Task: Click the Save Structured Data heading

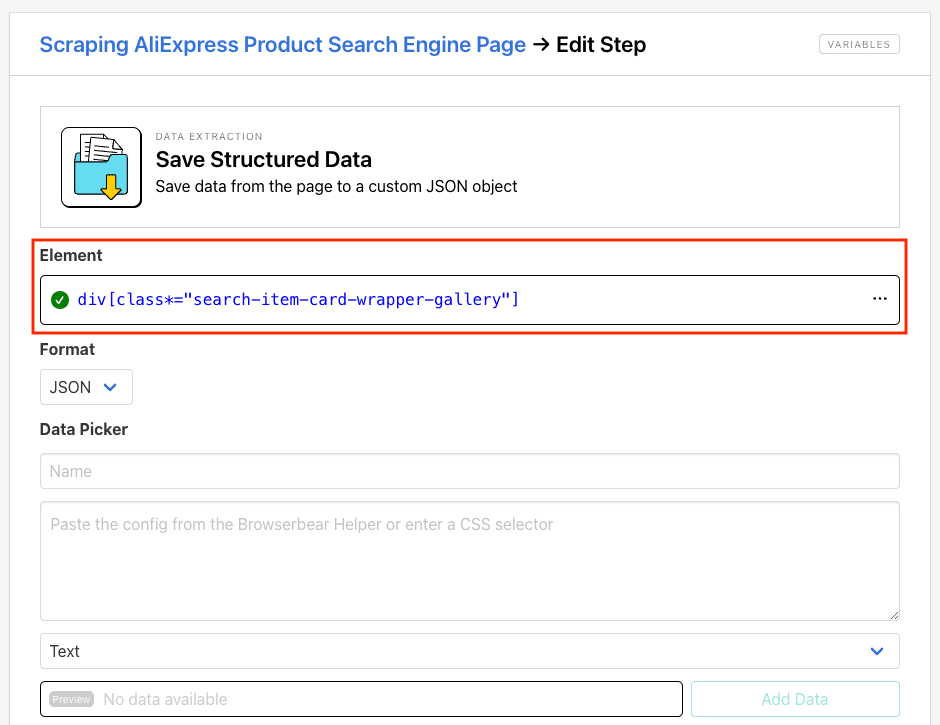Action: [264, 160]
